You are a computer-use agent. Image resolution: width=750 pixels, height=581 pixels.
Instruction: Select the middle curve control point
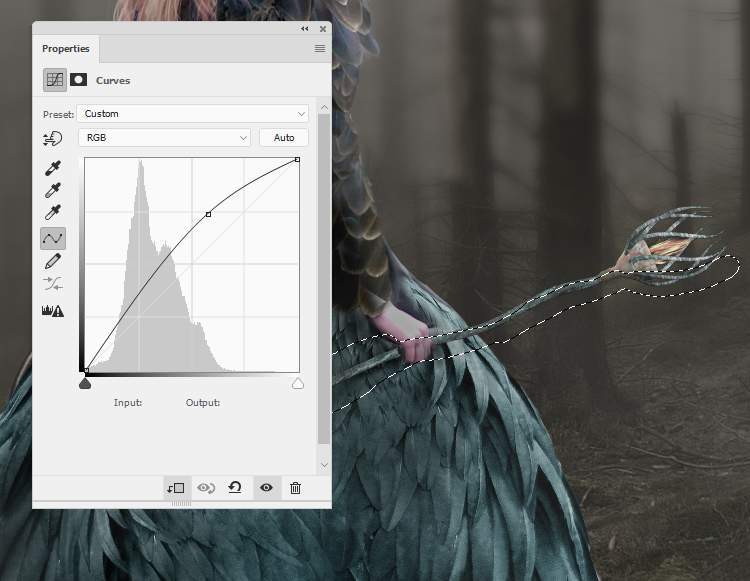pos(208,215)
